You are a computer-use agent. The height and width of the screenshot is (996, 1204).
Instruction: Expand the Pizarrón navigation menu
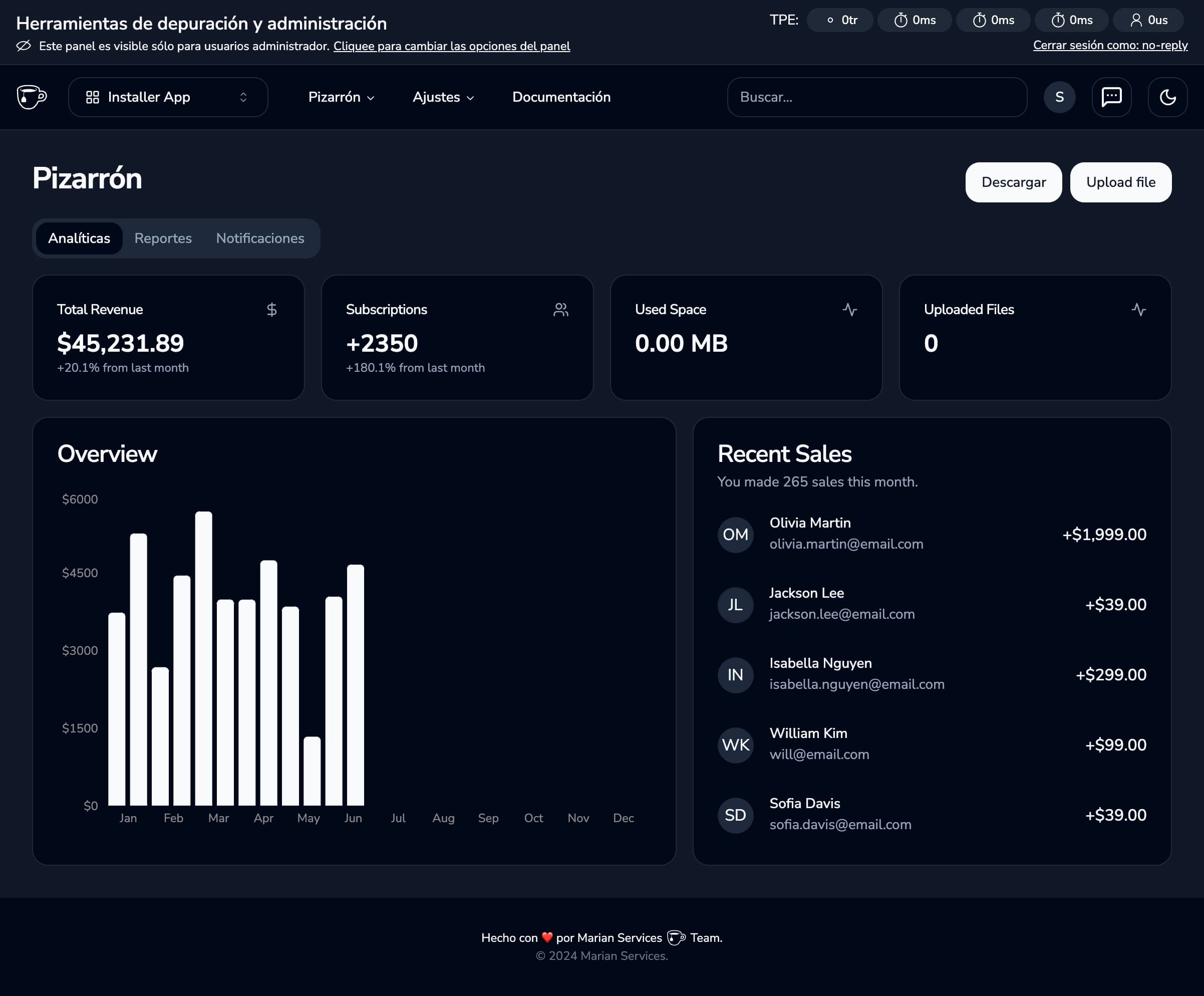point(341,97)
